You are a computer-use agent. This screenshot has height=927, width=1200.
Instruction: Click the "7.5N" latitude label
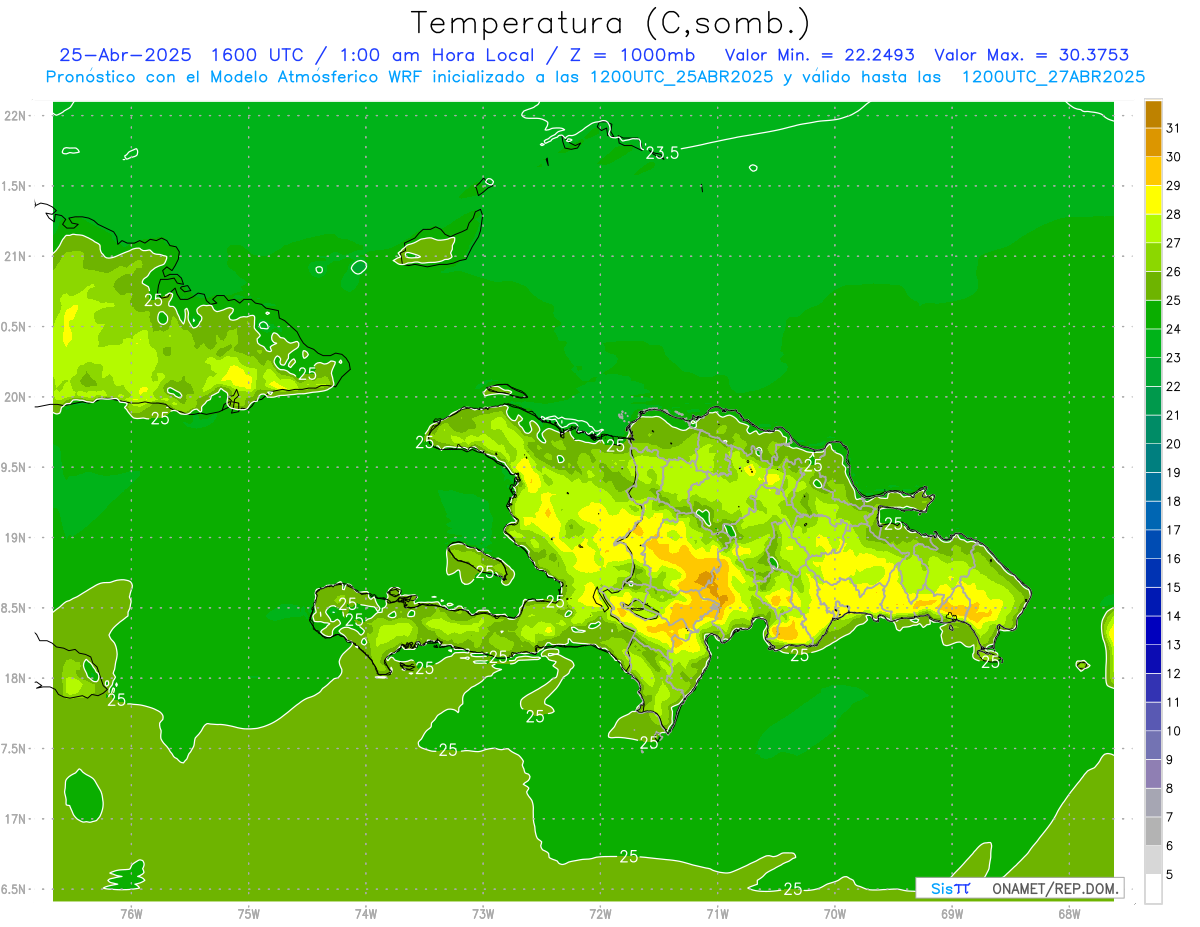[15, 749]
